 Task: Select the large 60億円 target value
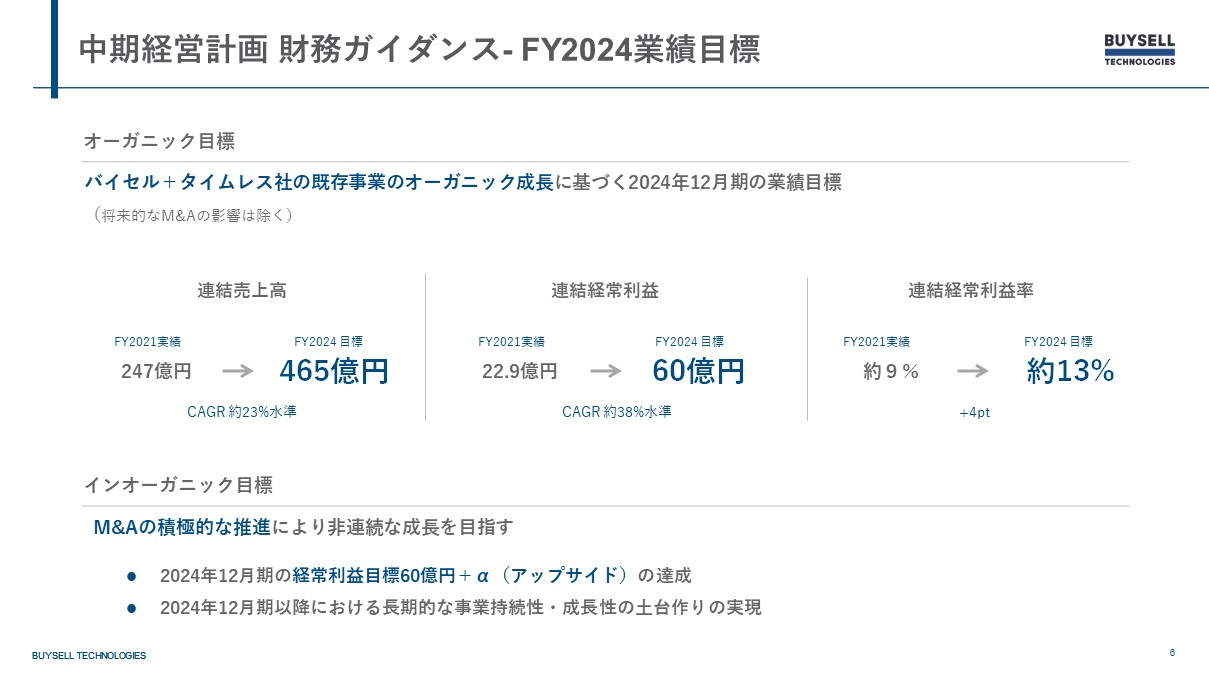click(x=699, y=371)
